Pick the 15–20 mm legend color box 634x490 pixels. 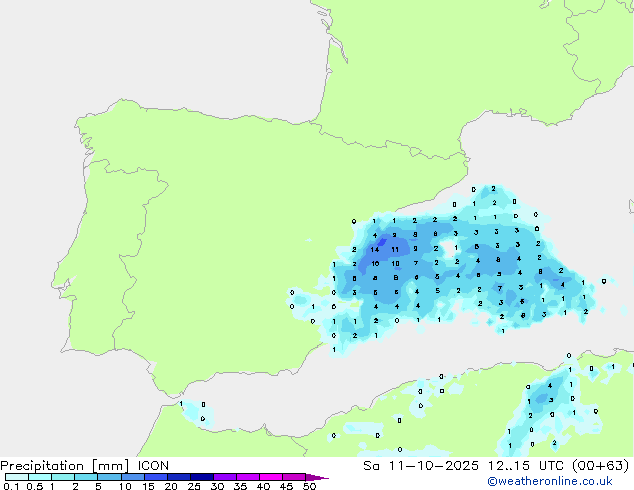156,477
